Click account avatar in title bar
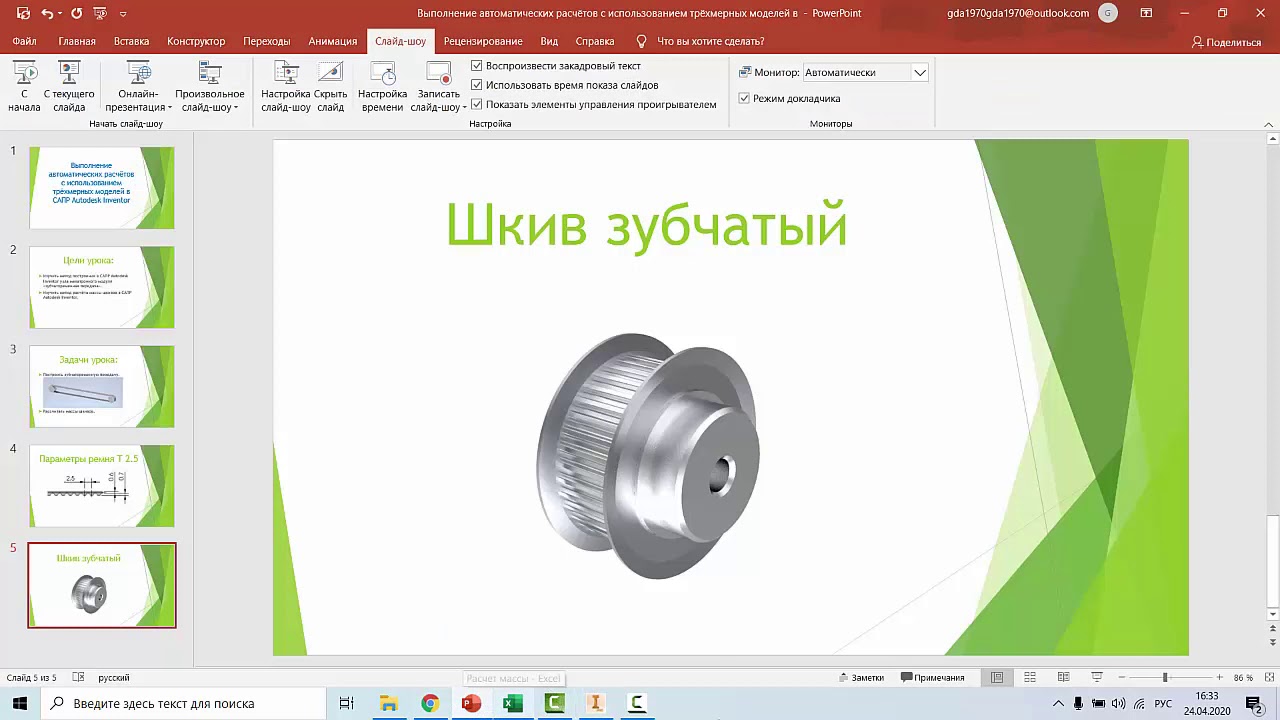 pyautogui.click(x=1107, y=13)
